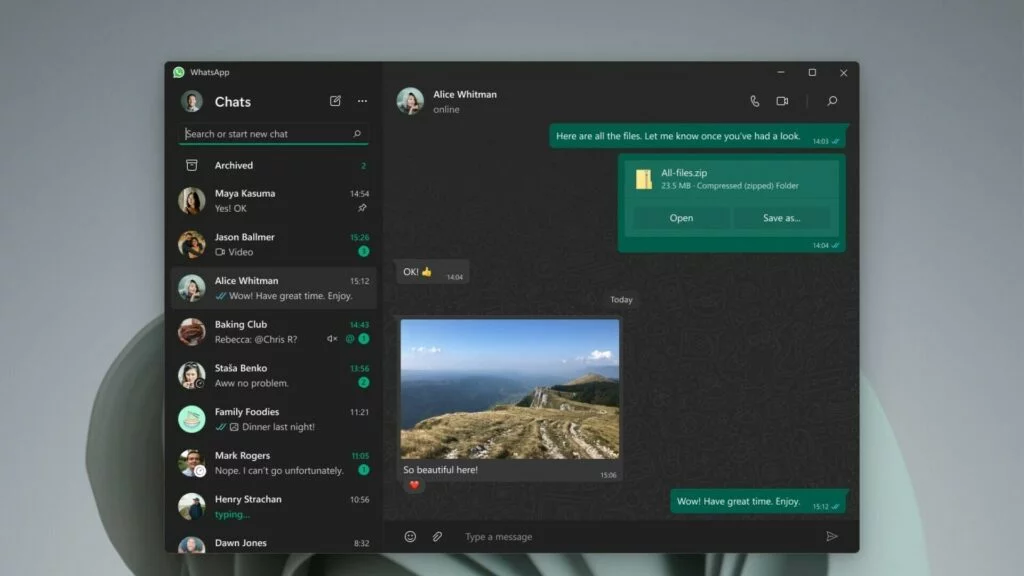This screenshot has width=1024, height=576.
Task: Maximize the WhatsApp window
Action: coord(812,72)
